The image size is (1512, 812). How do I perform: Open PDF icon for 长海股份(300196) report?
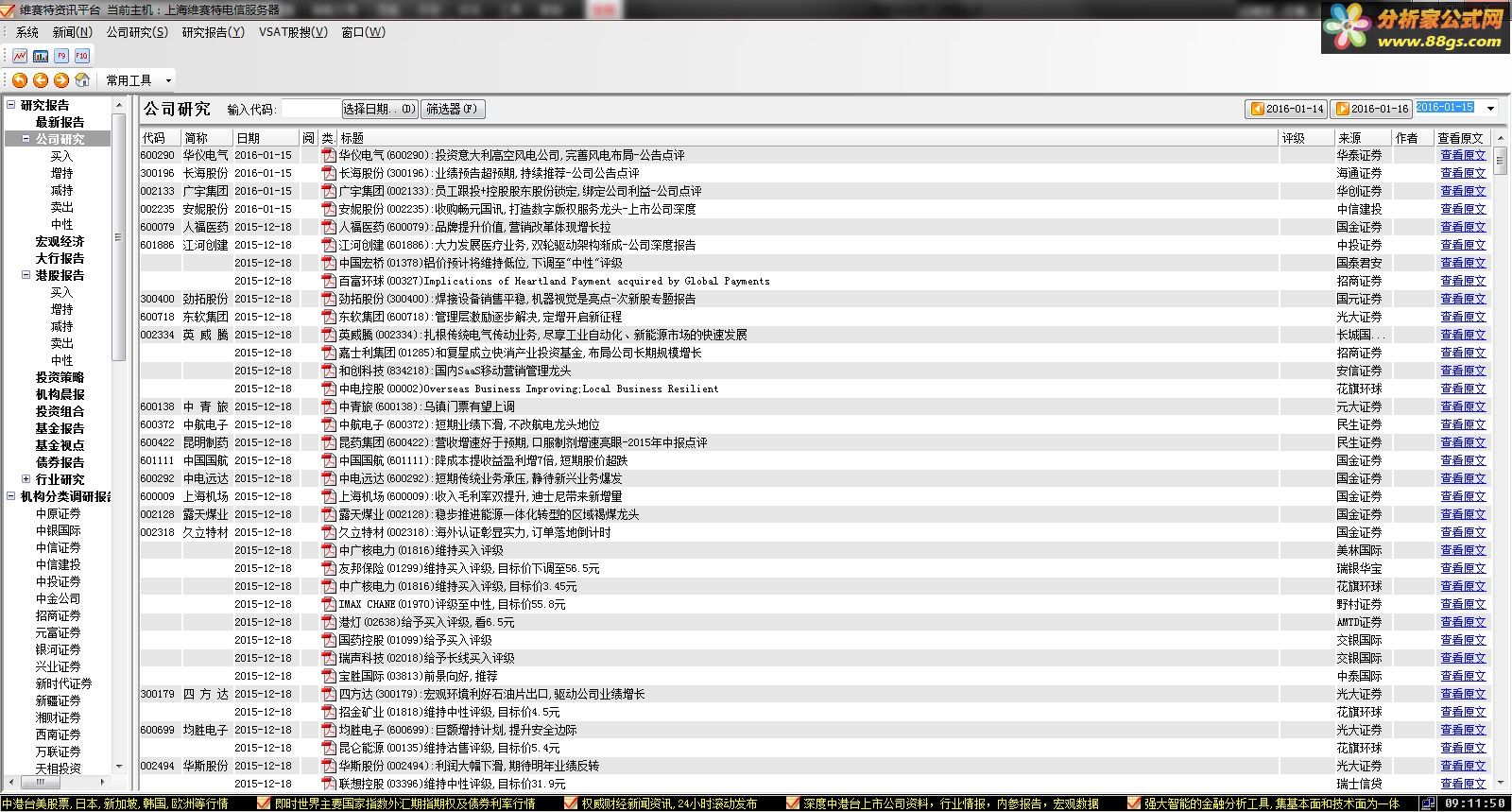[329, 173]
